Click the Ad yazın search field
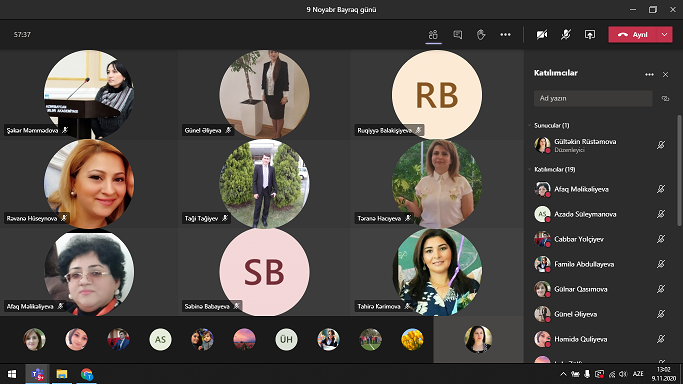 point(593,98)
